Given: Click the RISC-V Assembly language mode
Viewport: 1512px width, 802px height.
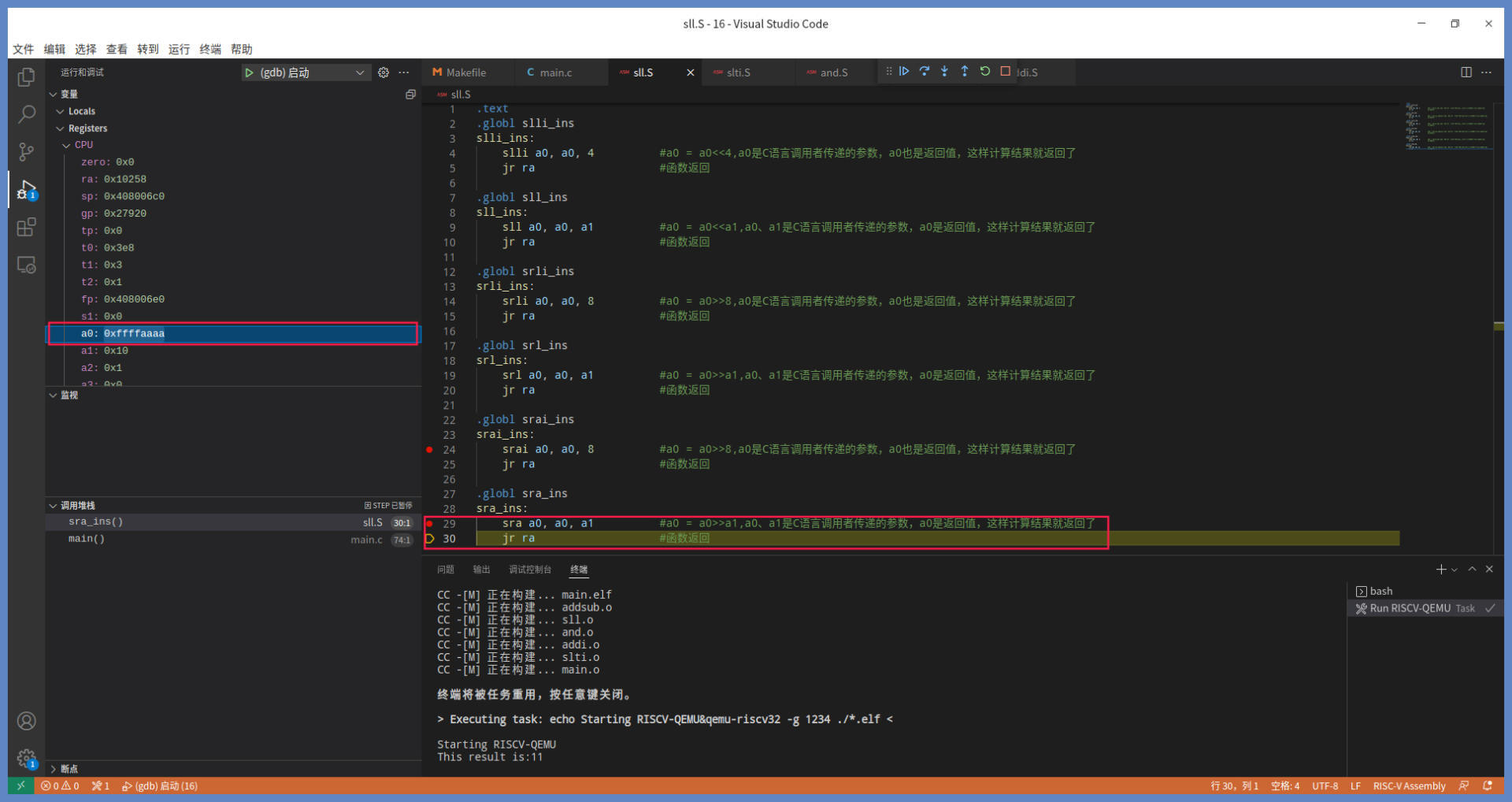Looking at the screenshot, I should [x=1409, y=786].
